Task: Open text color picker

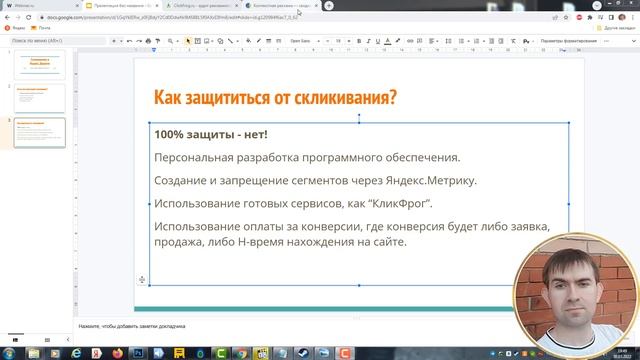Action: pyautogui.click(x=388, y=41)
